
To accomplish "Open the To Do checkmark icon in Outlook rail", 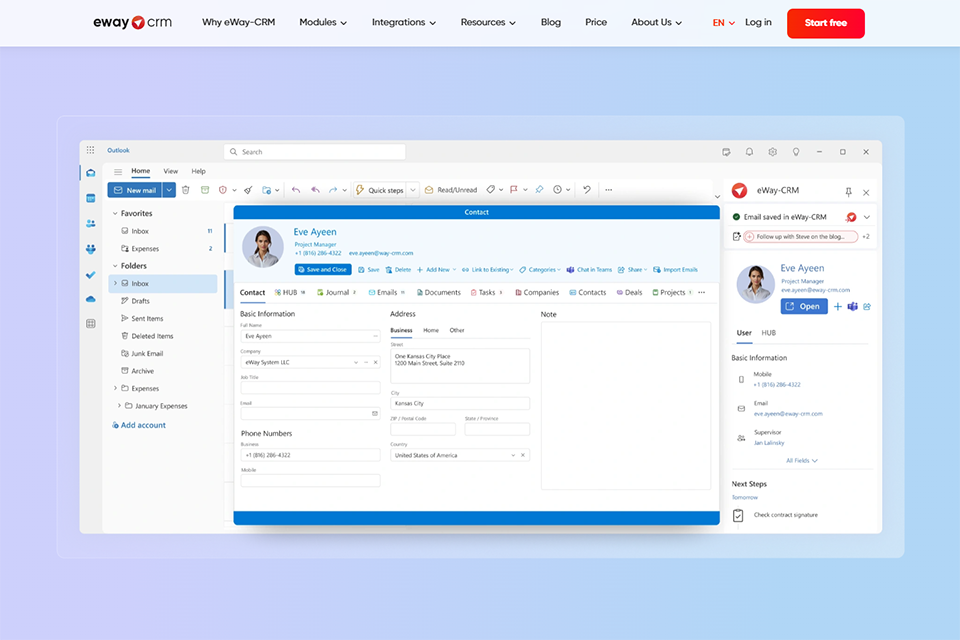I will point(91,275).
